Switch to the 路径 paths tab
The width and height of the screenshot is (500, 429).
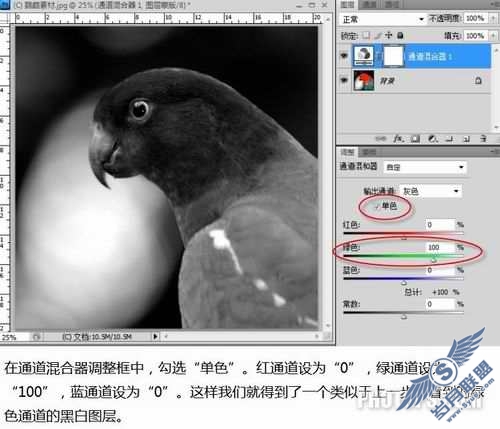[391, 5]
